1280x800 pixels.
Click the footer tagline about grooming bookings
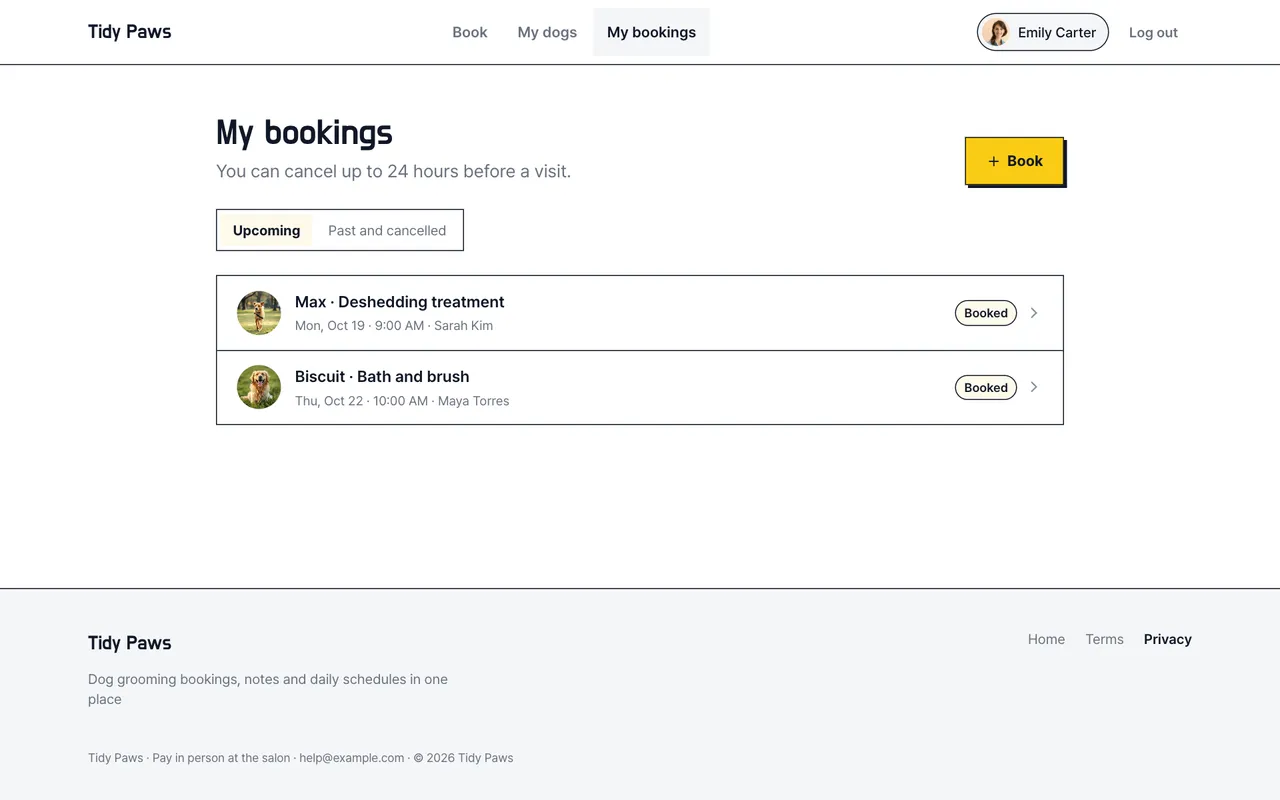click(268, 689)
